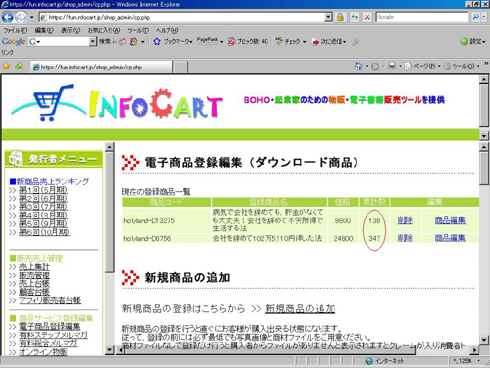The height and width of the screenshot is (368, 490).
Task: Open the Google toolbar 設定 menu
Action: (472, 42)
